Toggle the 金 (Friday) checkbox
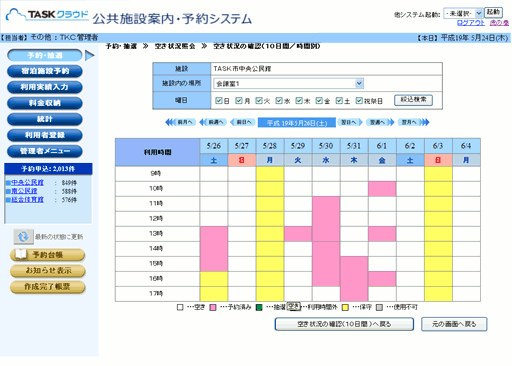 (319, 100)
